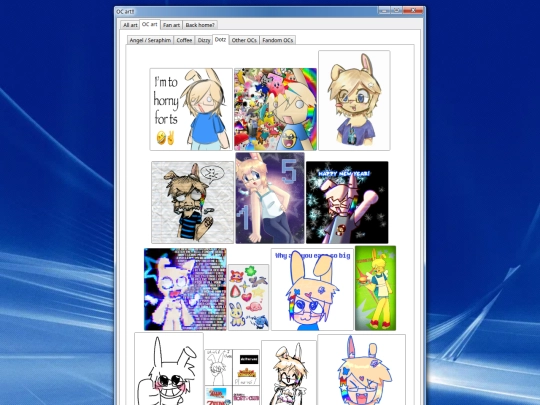Open the crumpled paper sketch artwork
Screen dimensions: 540x405
193,202
